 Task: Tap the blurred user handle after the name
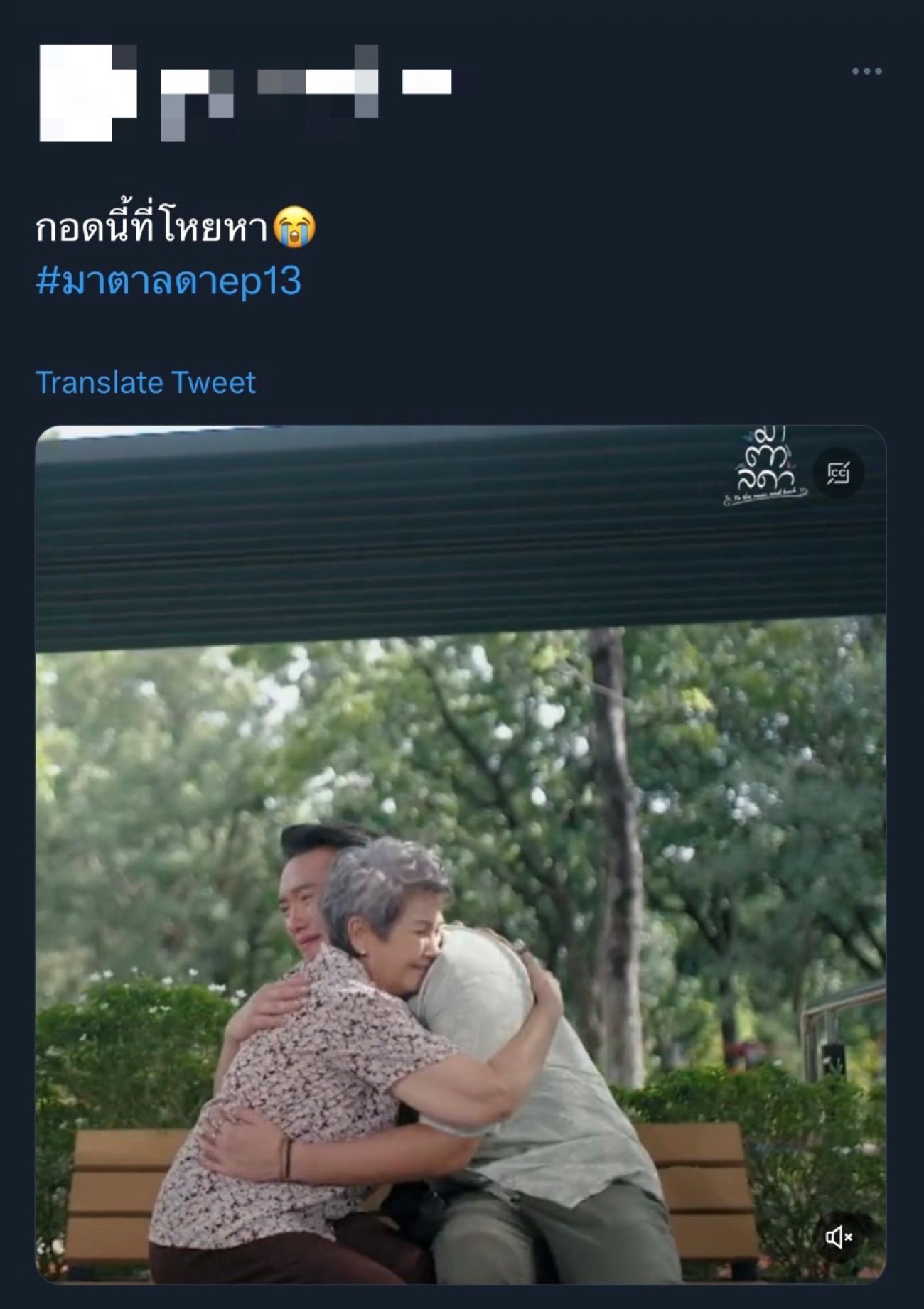tap(426, 82)
